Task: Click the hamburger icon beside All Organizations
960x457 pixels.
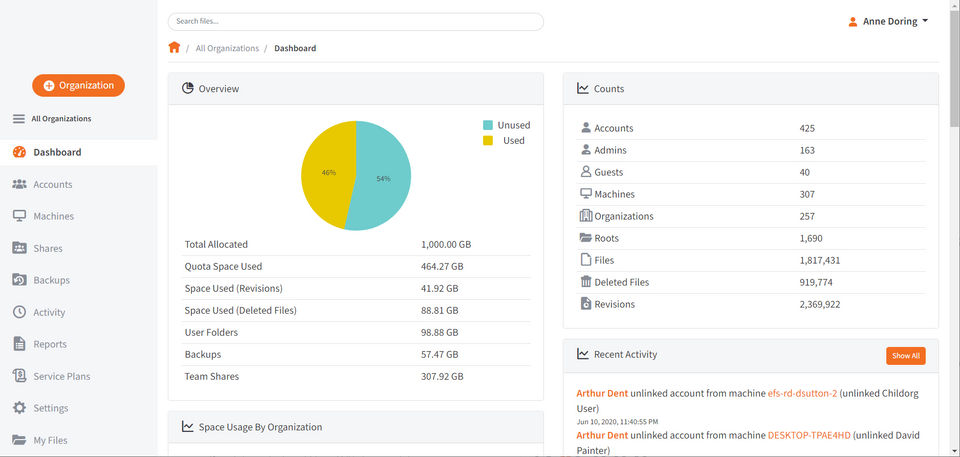Action: click(19, 119)
